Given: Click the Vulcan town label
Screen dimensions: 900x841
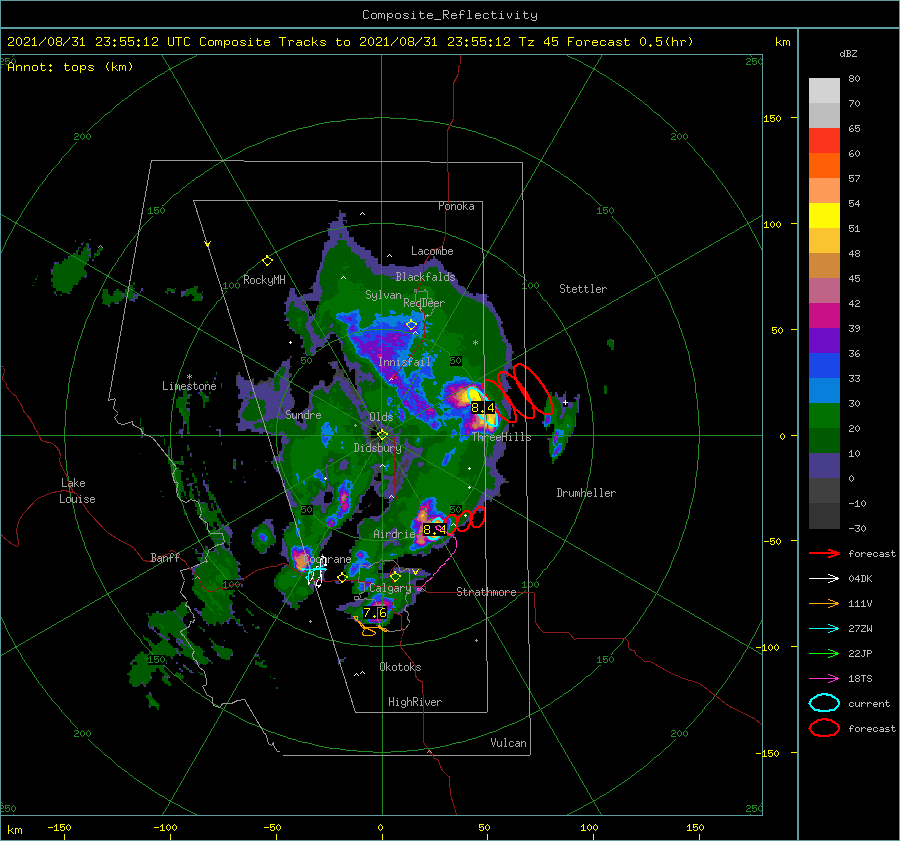Looking at the screenshot, I should (509, 743).
